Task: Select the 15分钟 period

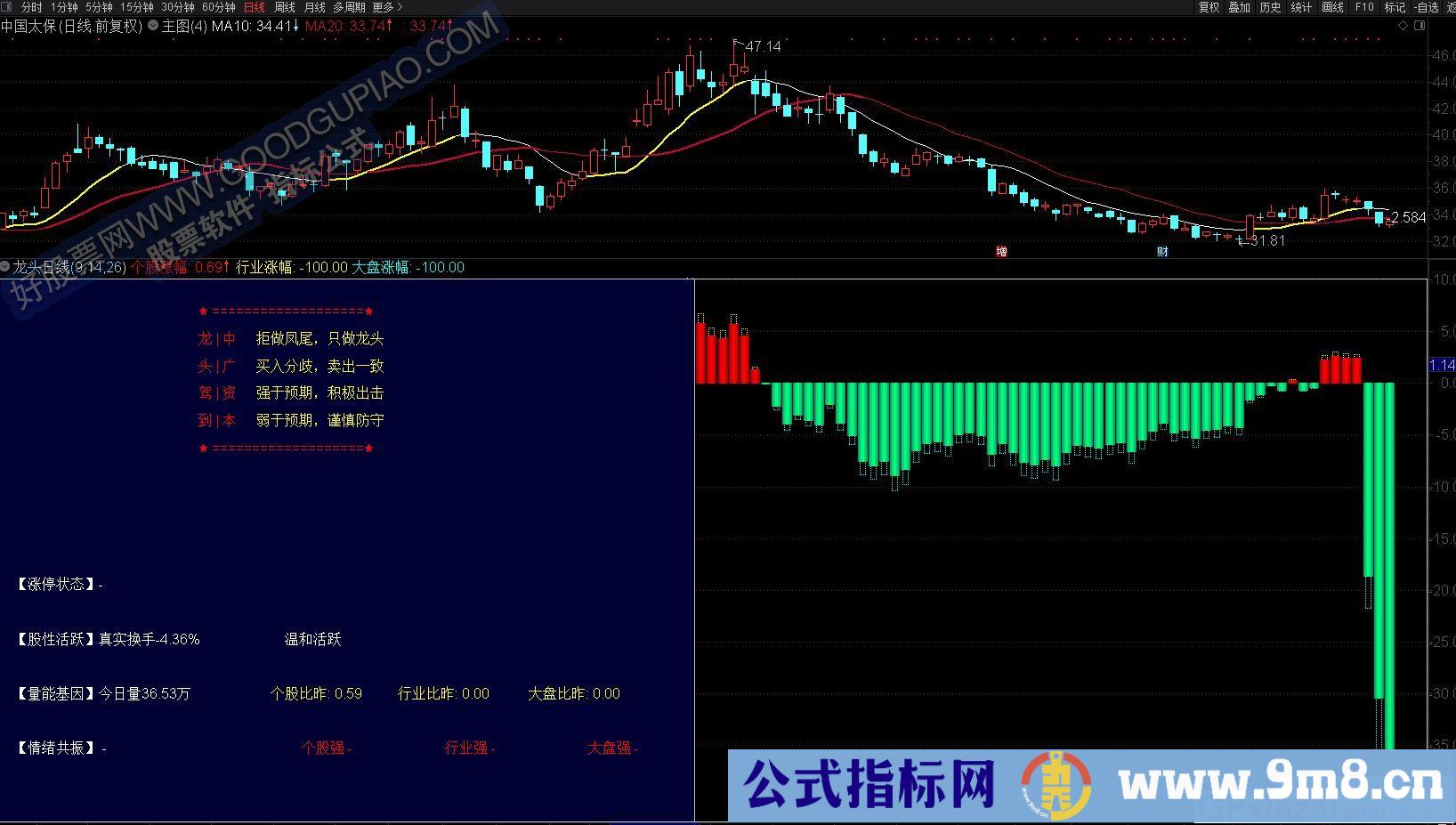Action: pyautogui.click(x=137, y=7)
